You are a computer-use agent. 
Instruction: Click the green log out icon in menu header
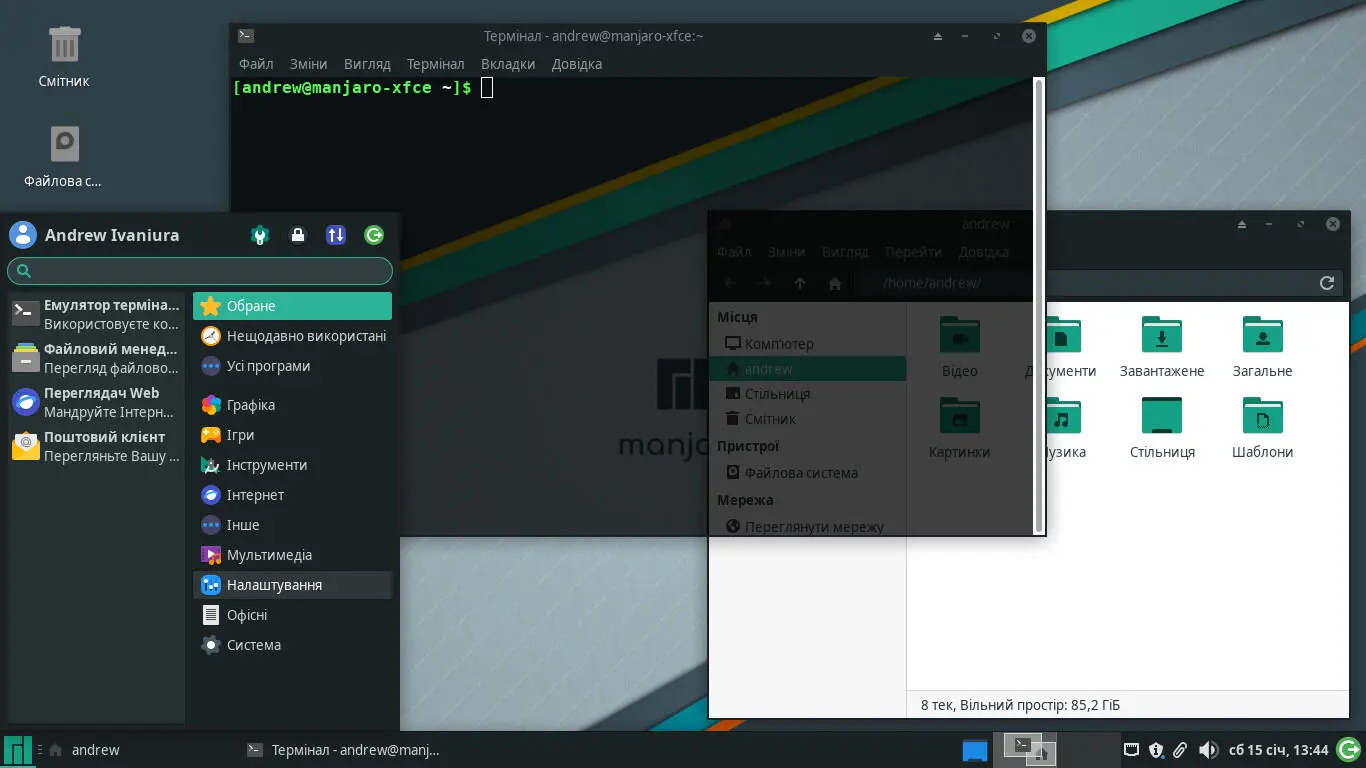coord(374,235)
